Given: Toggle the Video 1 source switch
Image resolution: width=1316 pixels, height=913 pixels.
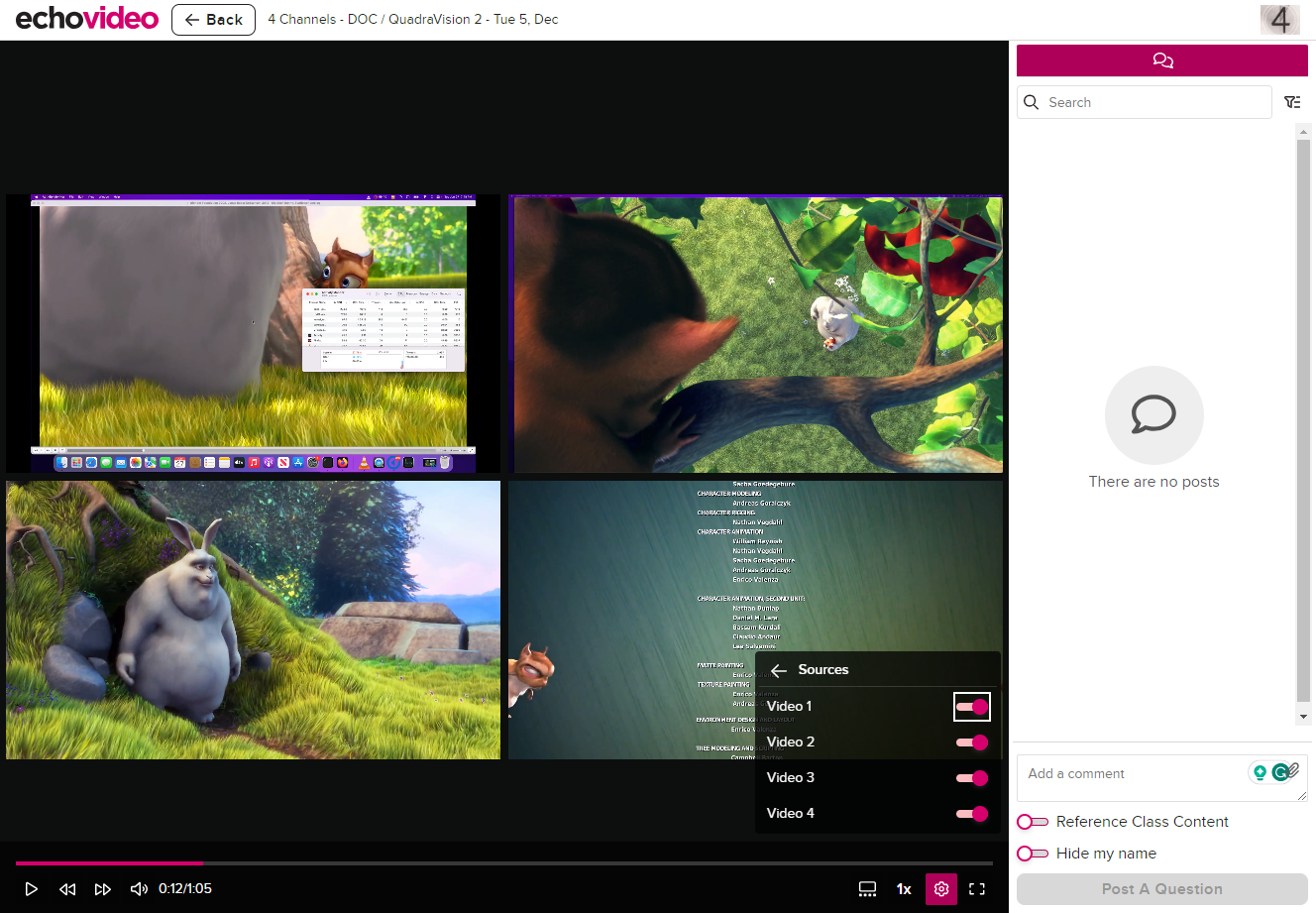Looking at the screenshot, I should [x=972, y=707].
